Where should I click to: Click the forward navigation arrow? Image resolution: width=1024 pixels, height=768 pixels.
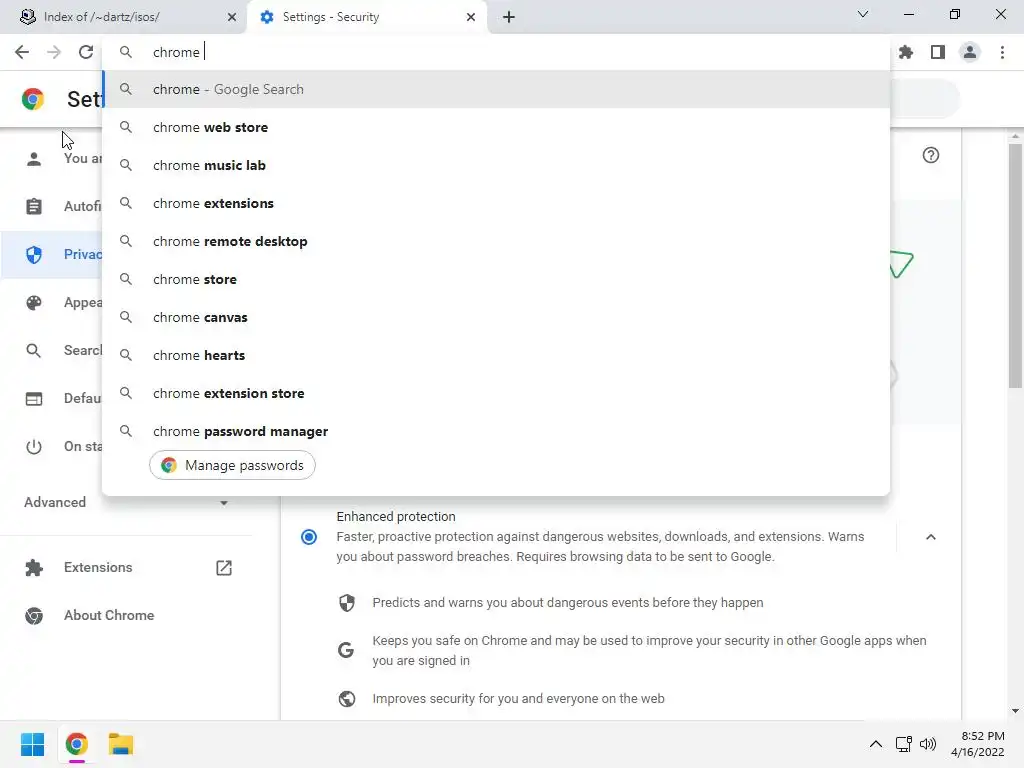(54, 52)
